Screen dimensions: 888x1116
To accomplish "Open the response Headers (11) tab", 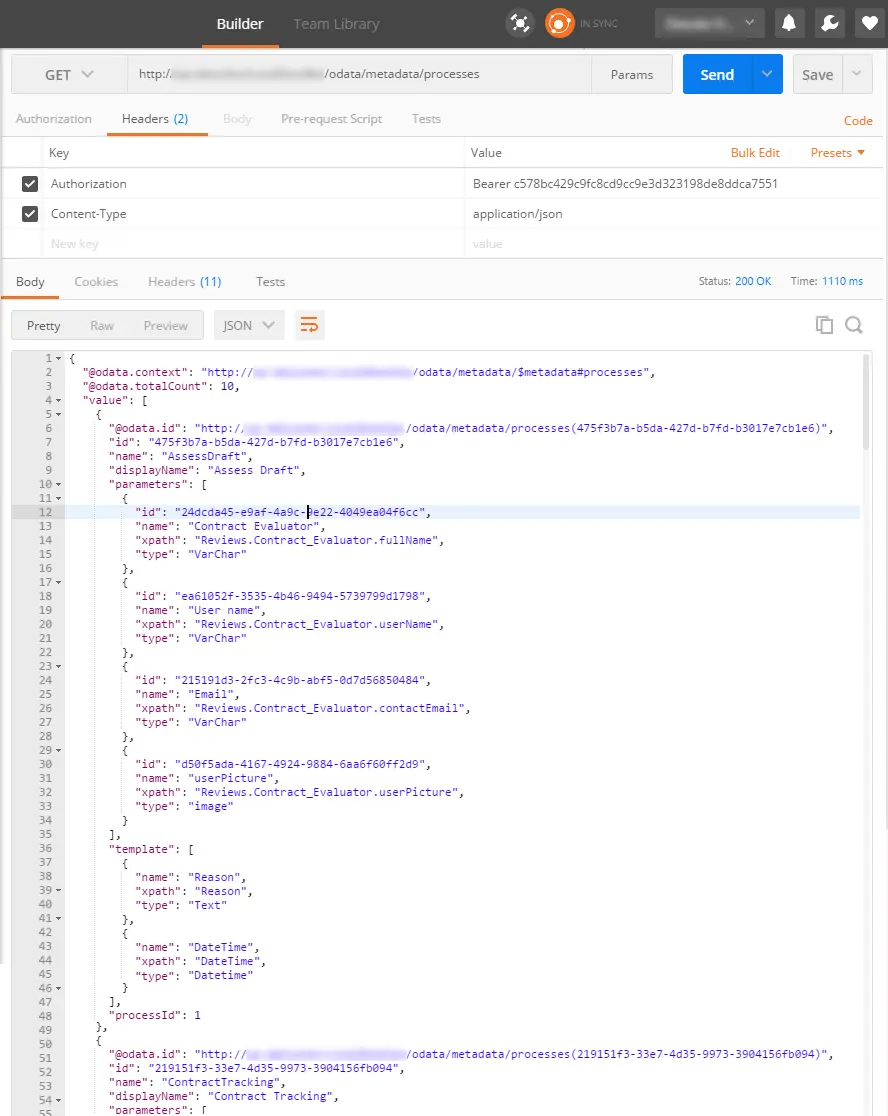I will click(185, 282).
